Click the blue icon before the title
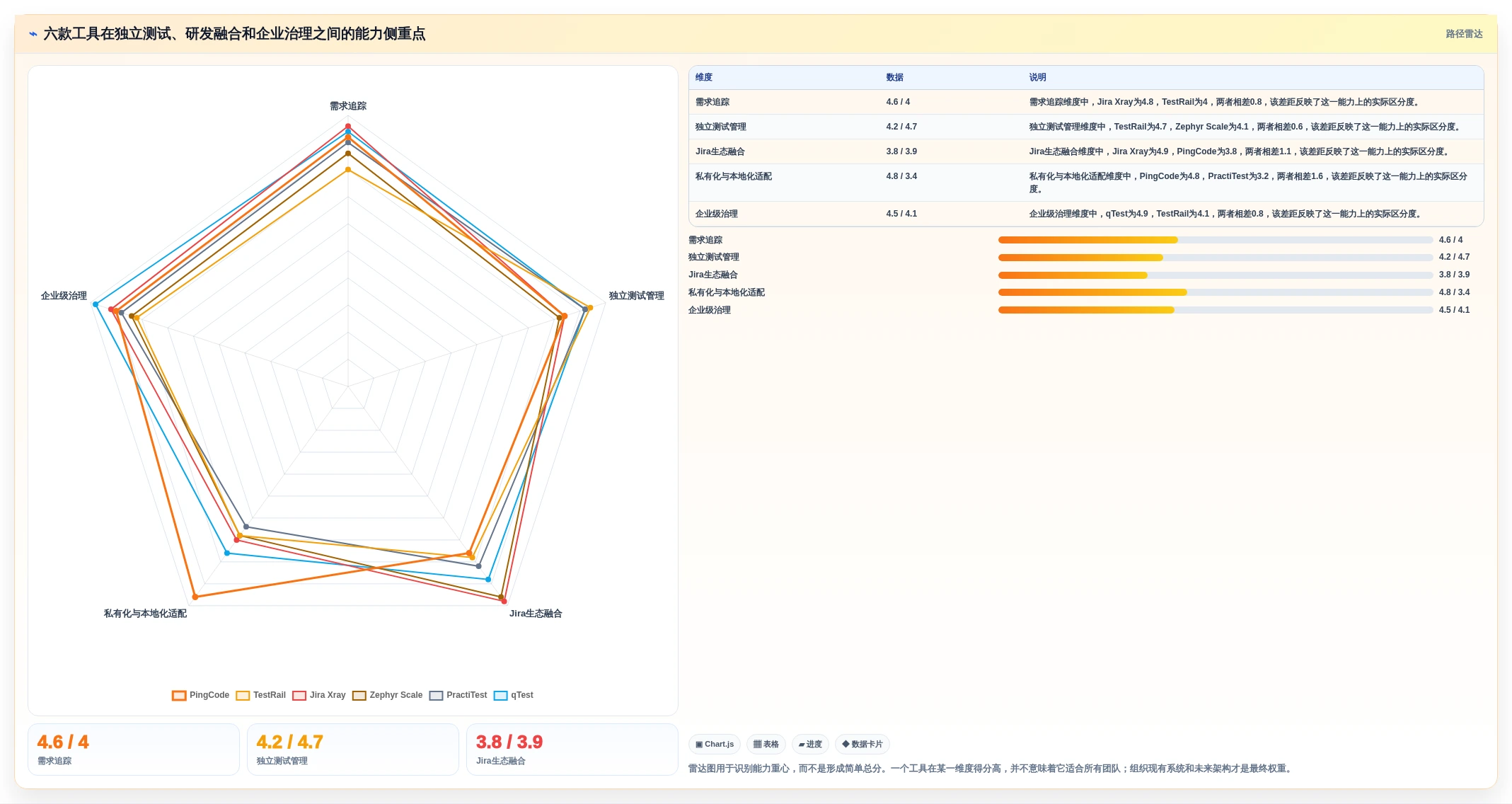The height and width of the screenshot is (804, 1512). tap(33, 34)
